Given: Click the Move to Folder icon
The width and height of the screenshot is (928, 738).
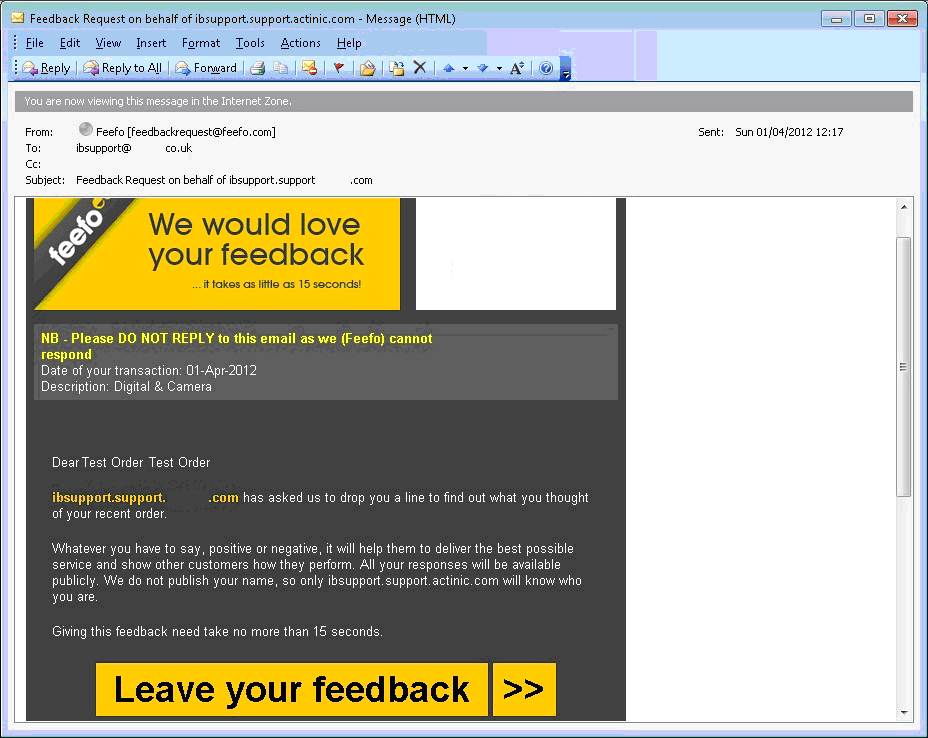Looking at the screenshot, I should 367,68.
